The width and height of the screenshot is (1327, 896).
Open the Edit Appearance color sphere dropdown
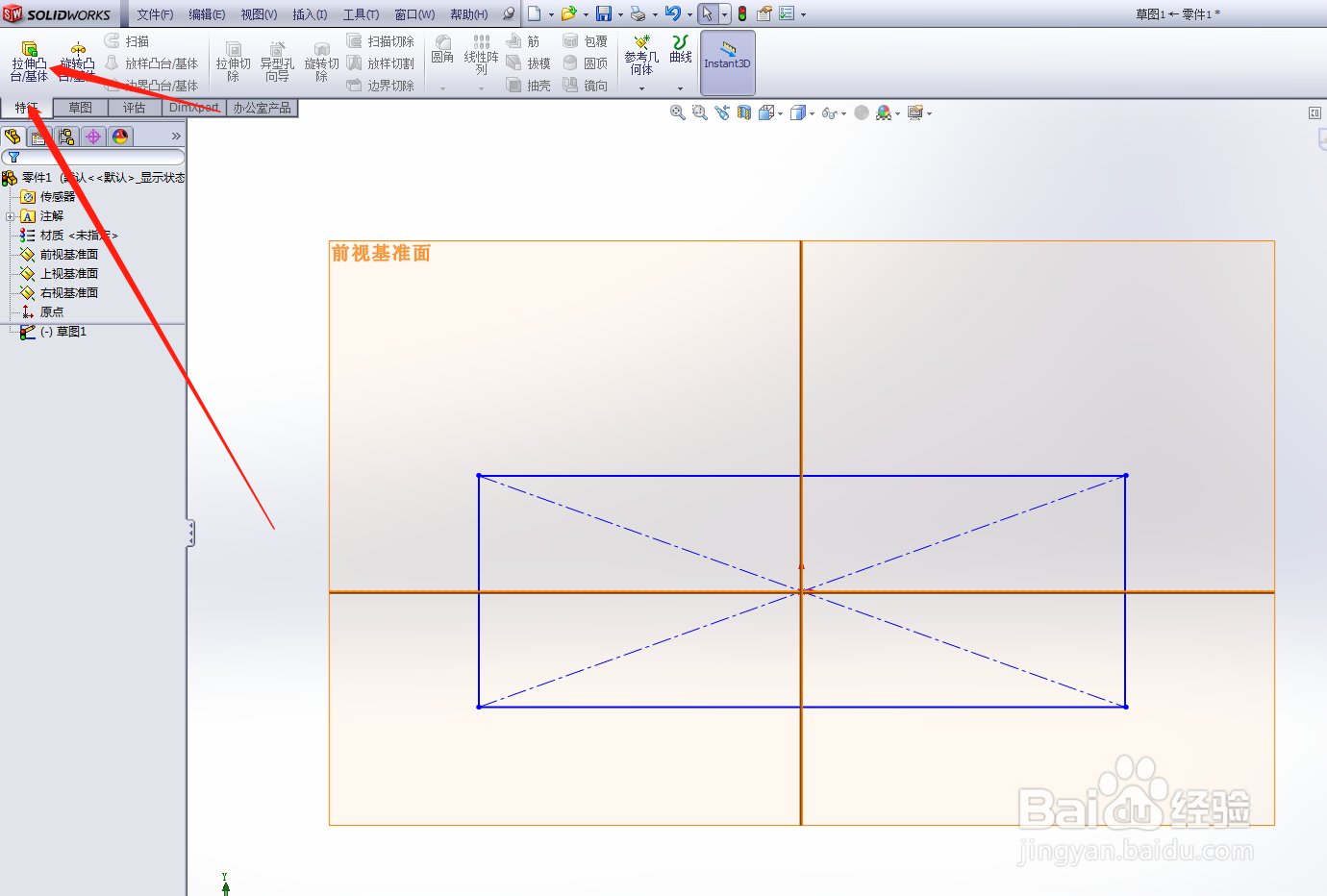coord(888,112)
